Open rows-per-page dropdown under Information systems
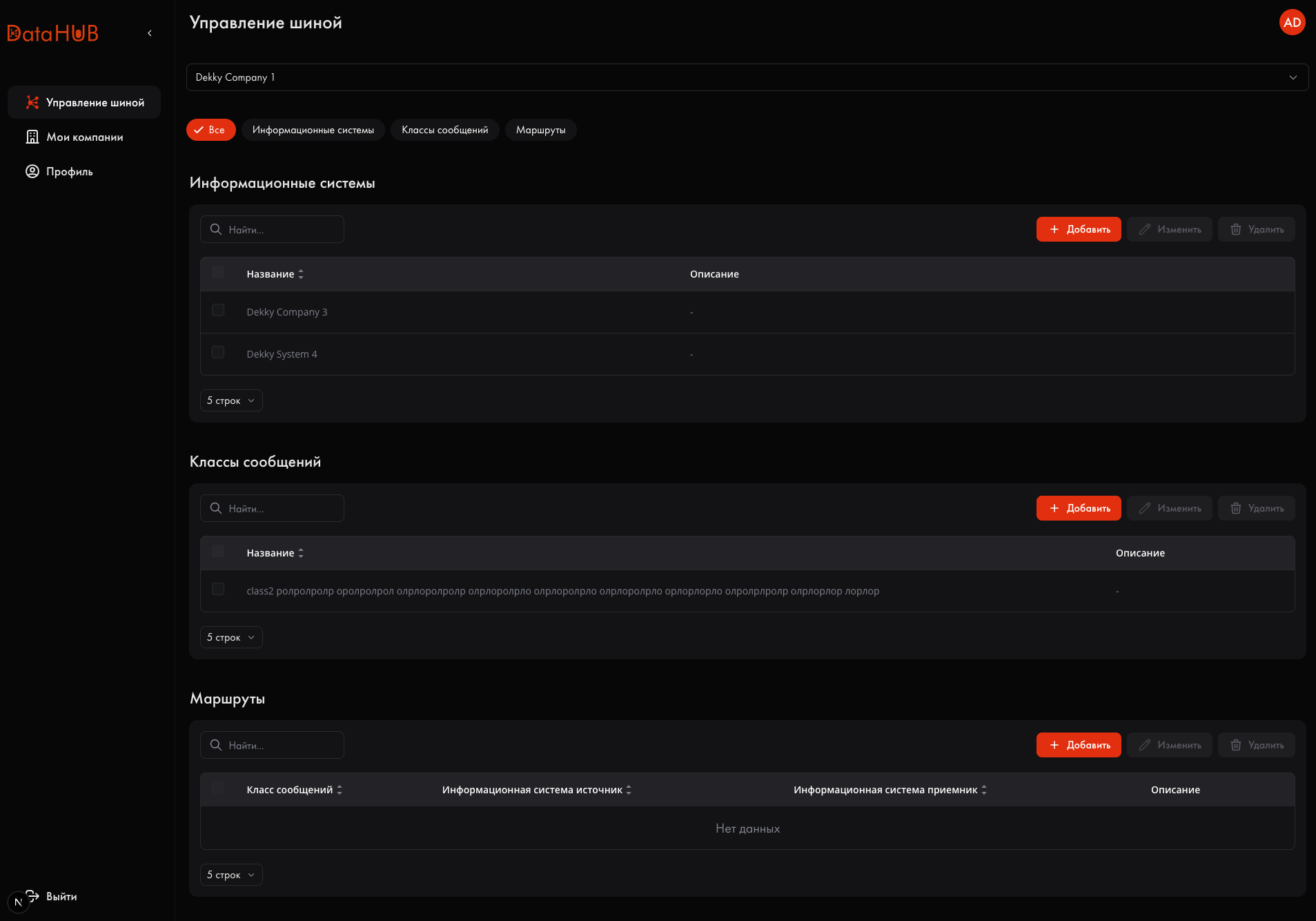1316x921 pixels. coord(231,400)
